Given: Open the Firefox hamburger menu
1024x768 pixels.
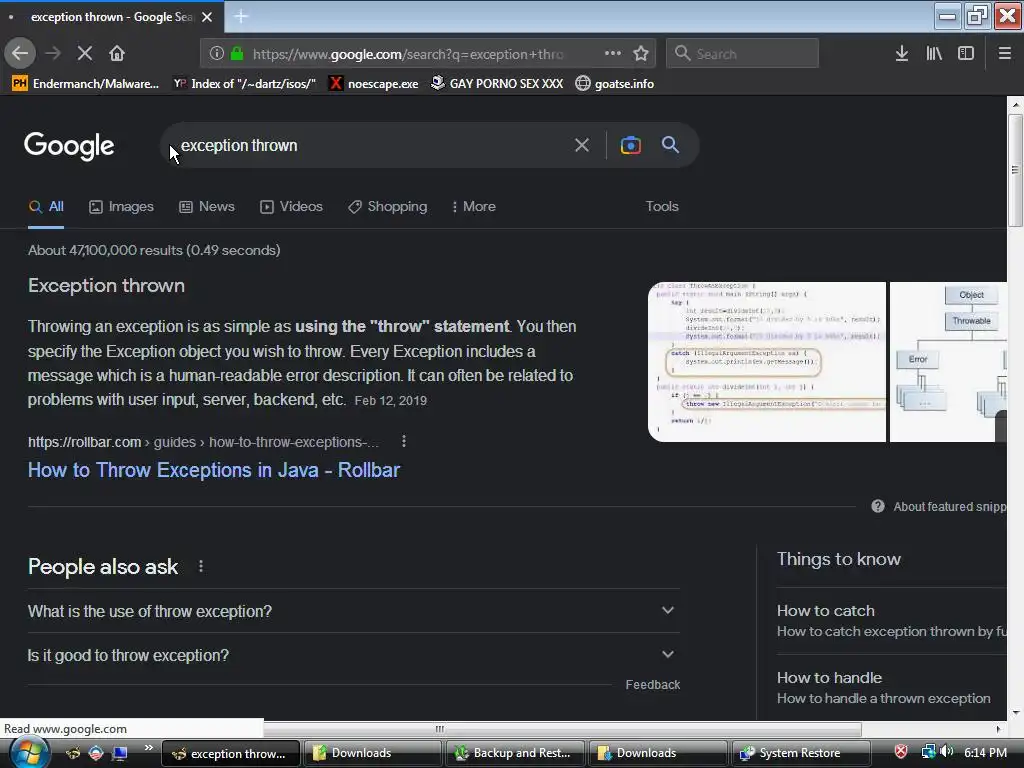Looking at the screenshot, I should tap(1005, 54).
